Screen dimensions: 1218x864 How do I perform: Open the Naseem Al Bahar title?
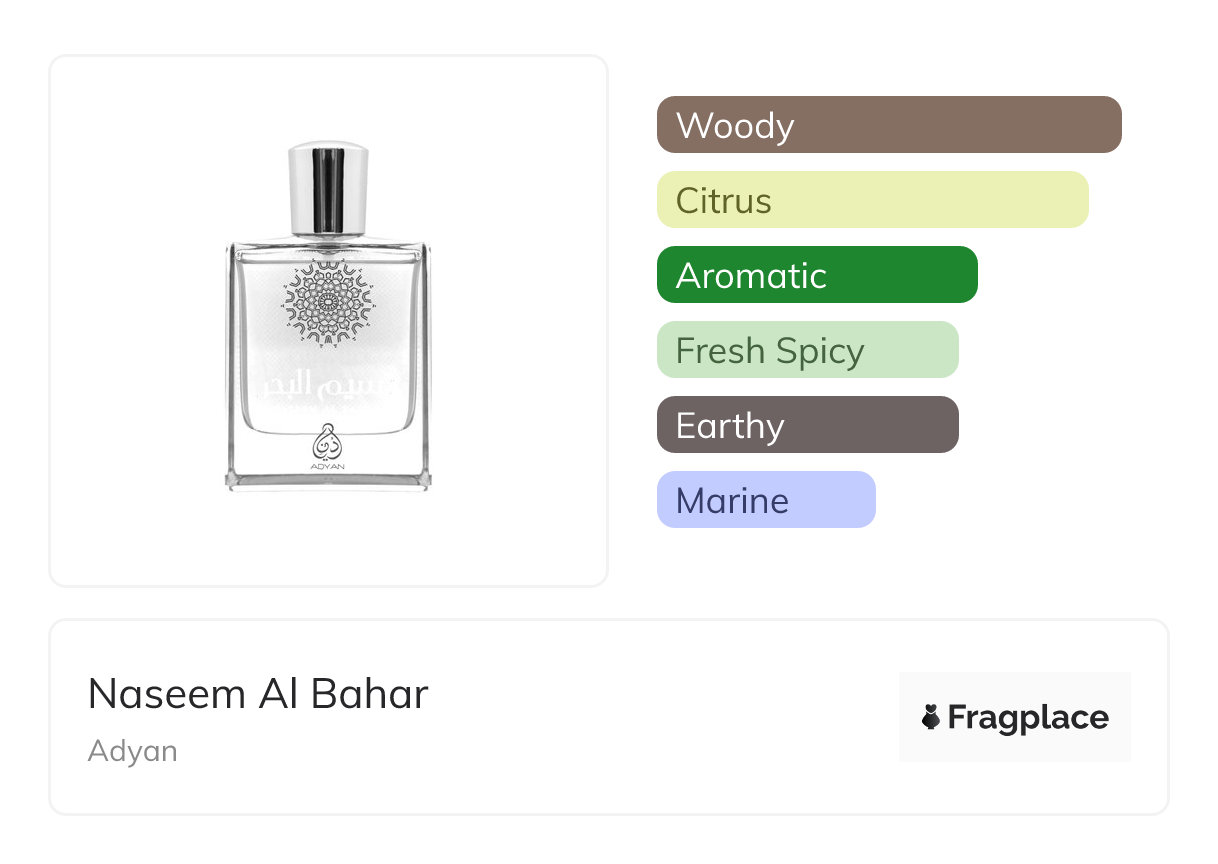tap(258, 694)
